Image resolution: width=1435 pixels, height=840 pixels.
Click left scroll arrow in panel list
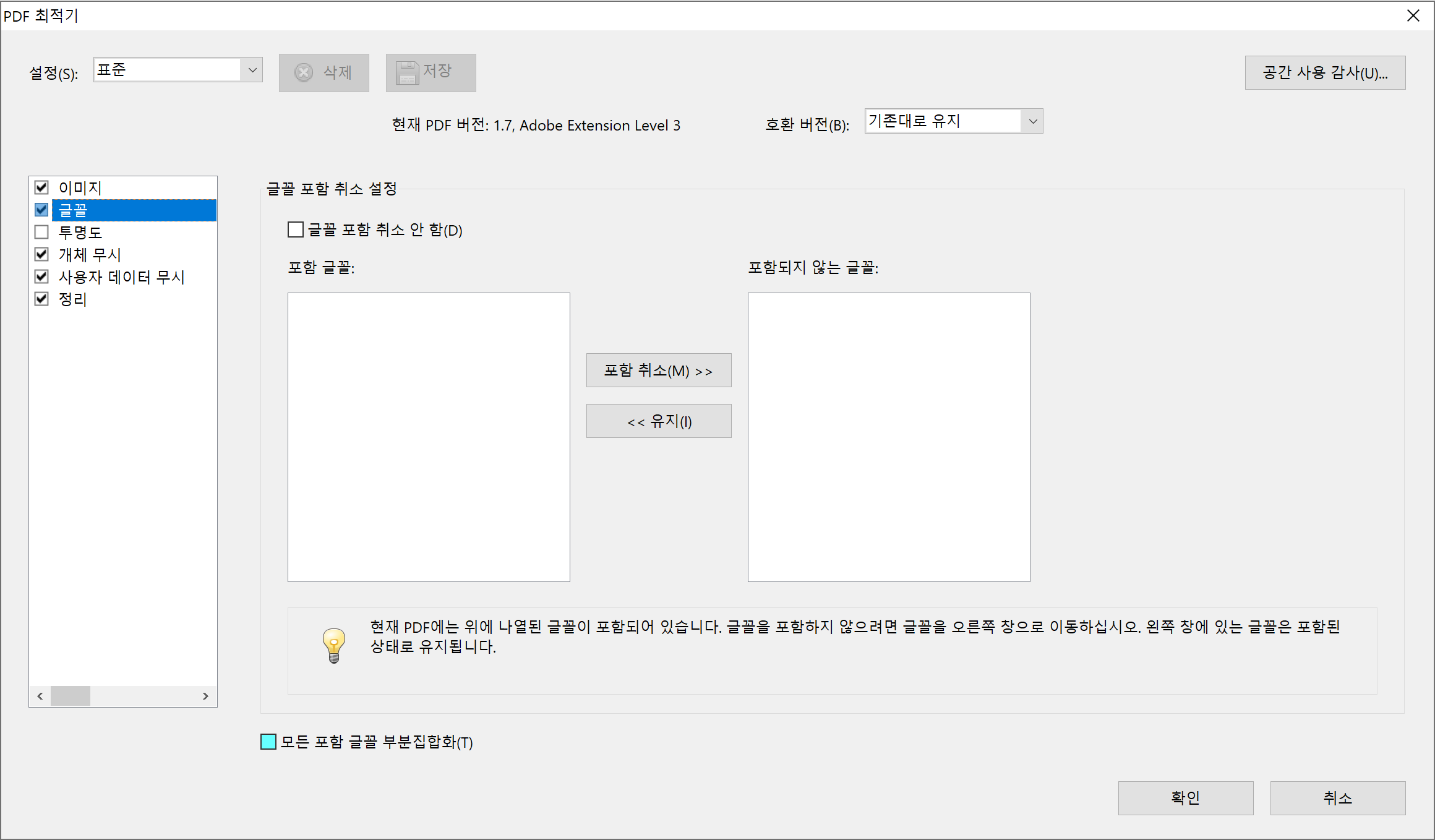pos(40,696)
